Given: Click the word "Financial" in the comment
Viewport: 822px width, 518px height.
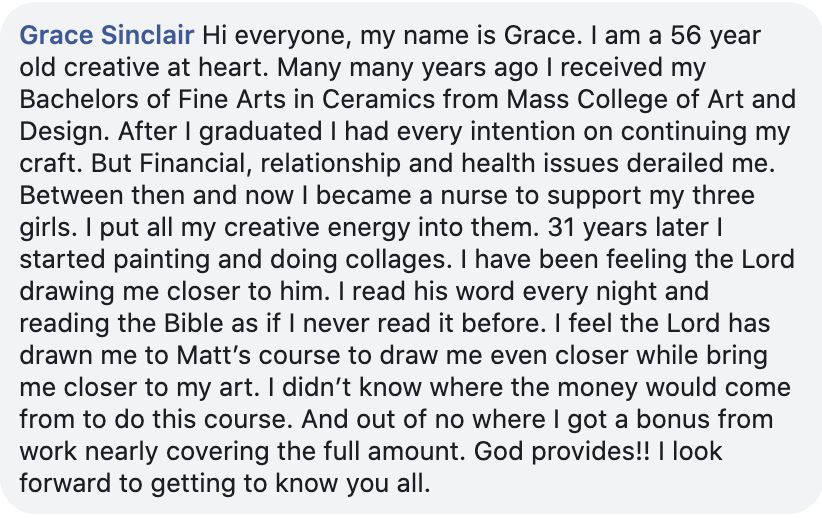Looking at the screenshot, I should click(x=139, y=165).
